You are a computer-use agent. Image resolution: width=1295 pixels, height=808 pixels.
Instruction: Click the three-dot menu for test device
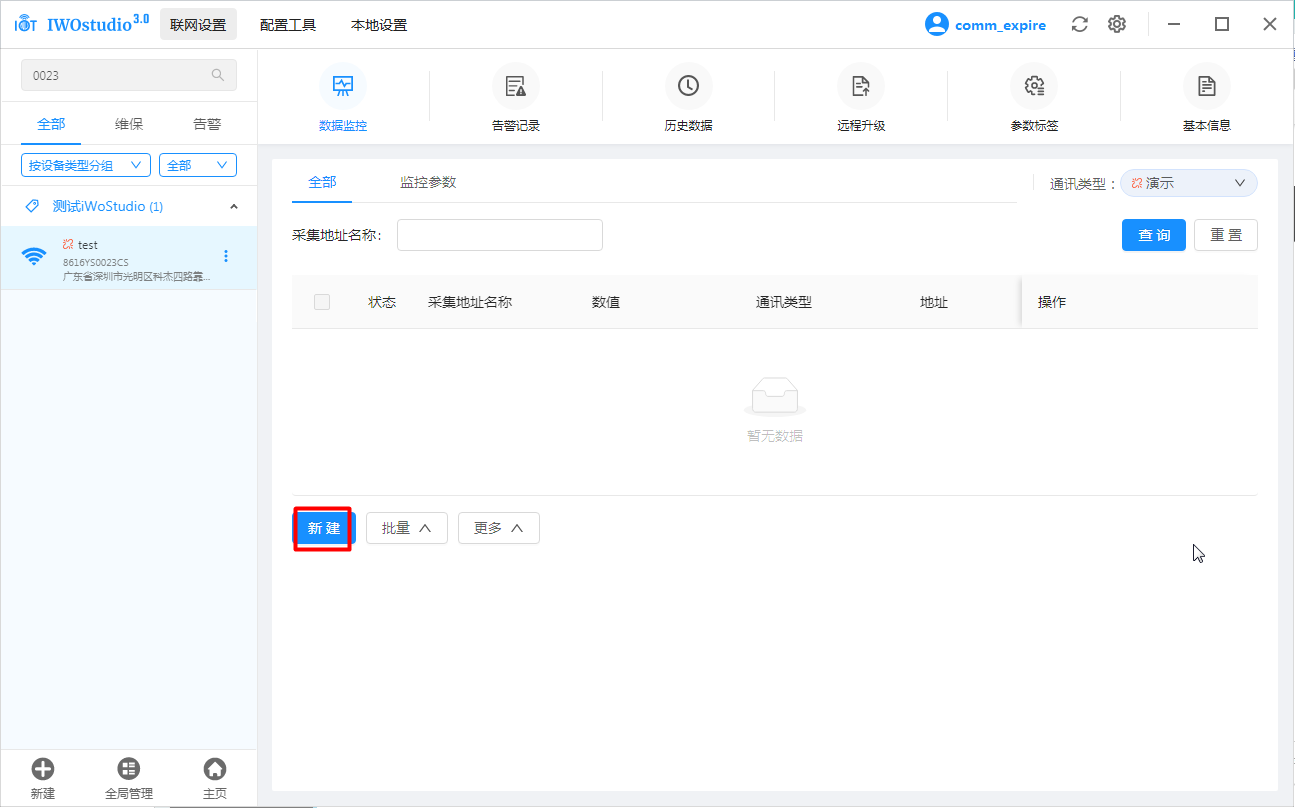[x=225, y=256]
